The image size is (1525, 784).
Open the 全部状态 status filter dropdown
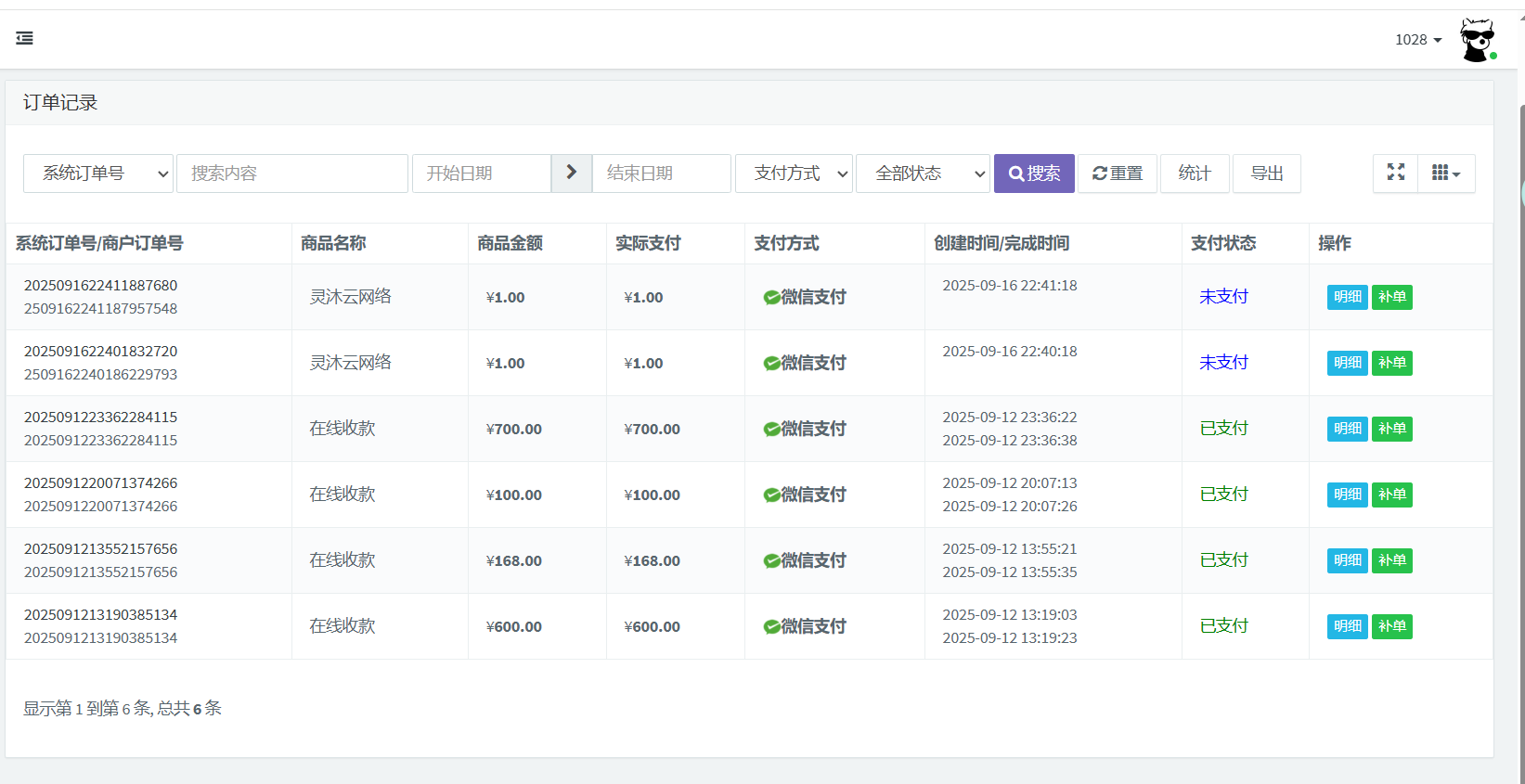[923, 174]
